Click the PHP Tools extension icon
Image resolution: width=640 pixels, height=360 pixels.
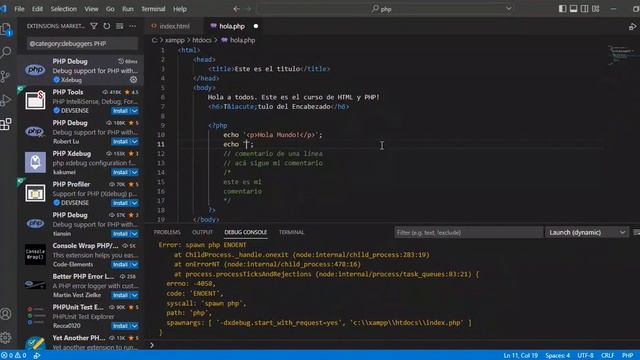pyautogui.click(x=35, y=100)
